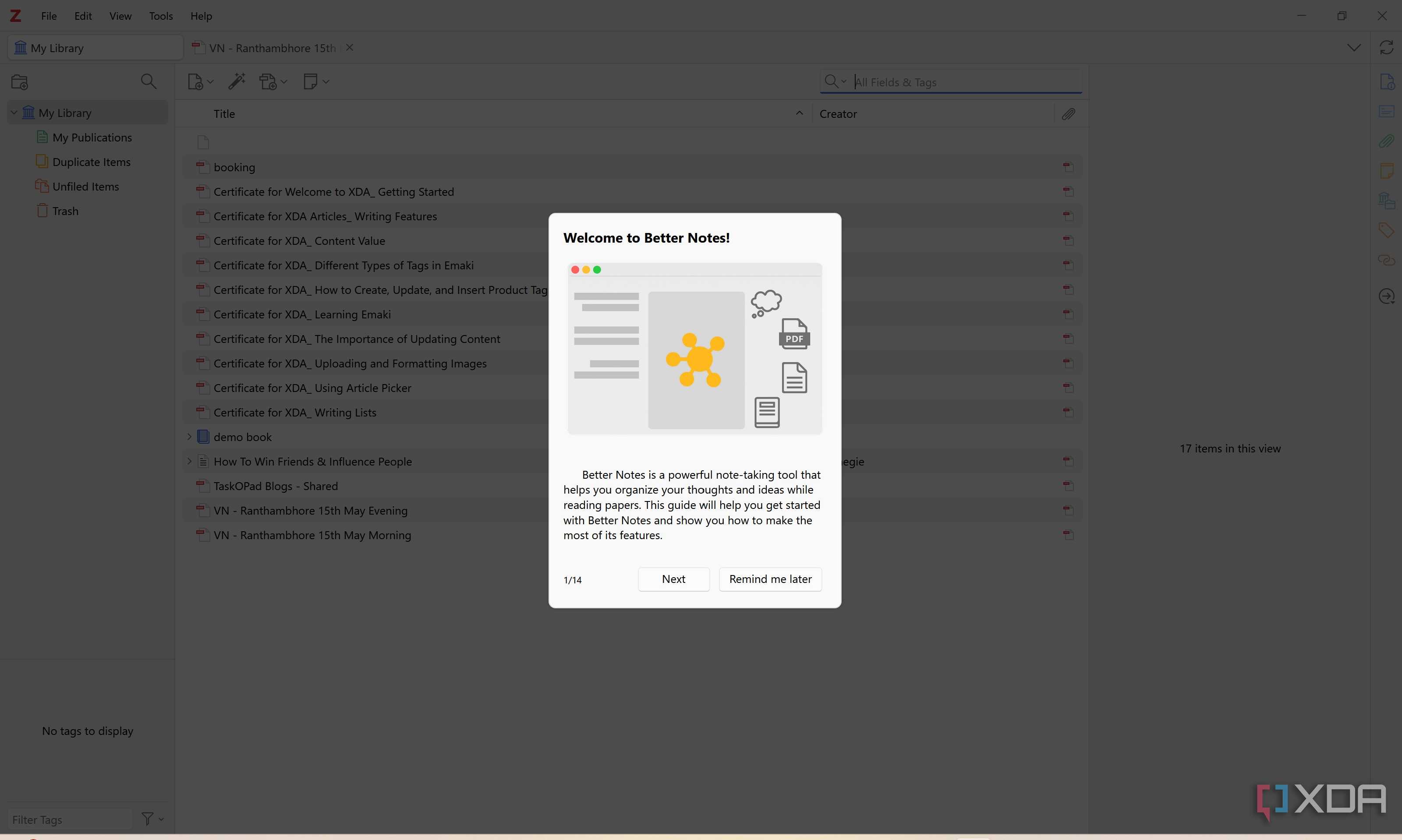Screen dimensions: 1402x840
Task: Open the New Note dropdown
Action: coord(316,81)
